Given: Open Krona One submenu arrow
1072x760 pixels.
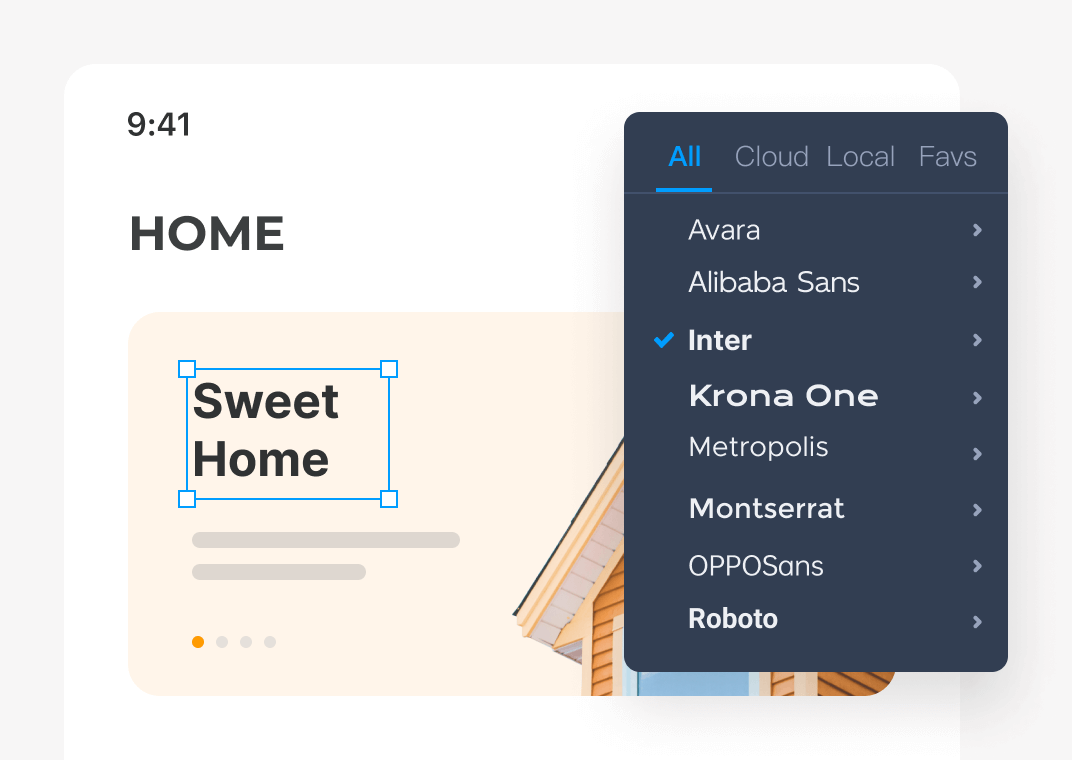Looking at the screenshot, I should [x=977, y=398].
